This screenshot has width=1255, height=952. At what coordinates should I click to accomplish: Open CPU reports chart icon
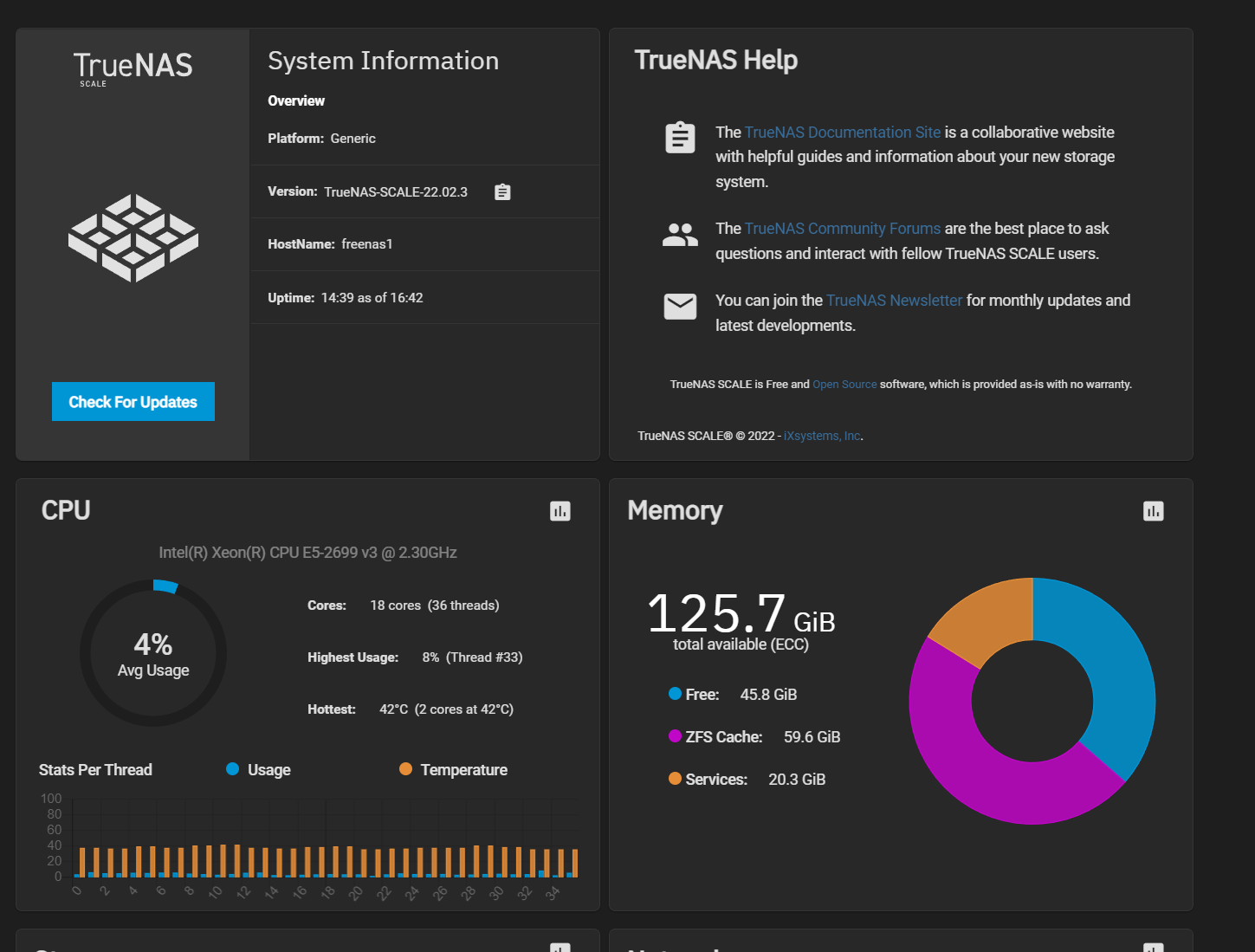(560, 511)
